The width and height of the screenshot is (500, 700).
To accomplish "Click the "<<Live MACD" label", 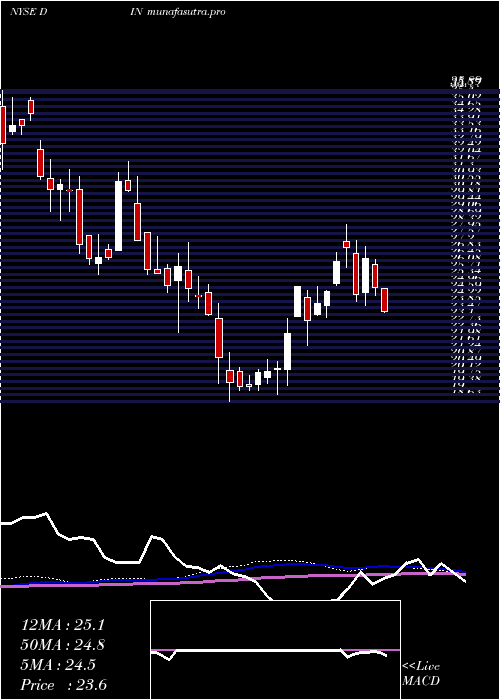I will pos(421,674).
